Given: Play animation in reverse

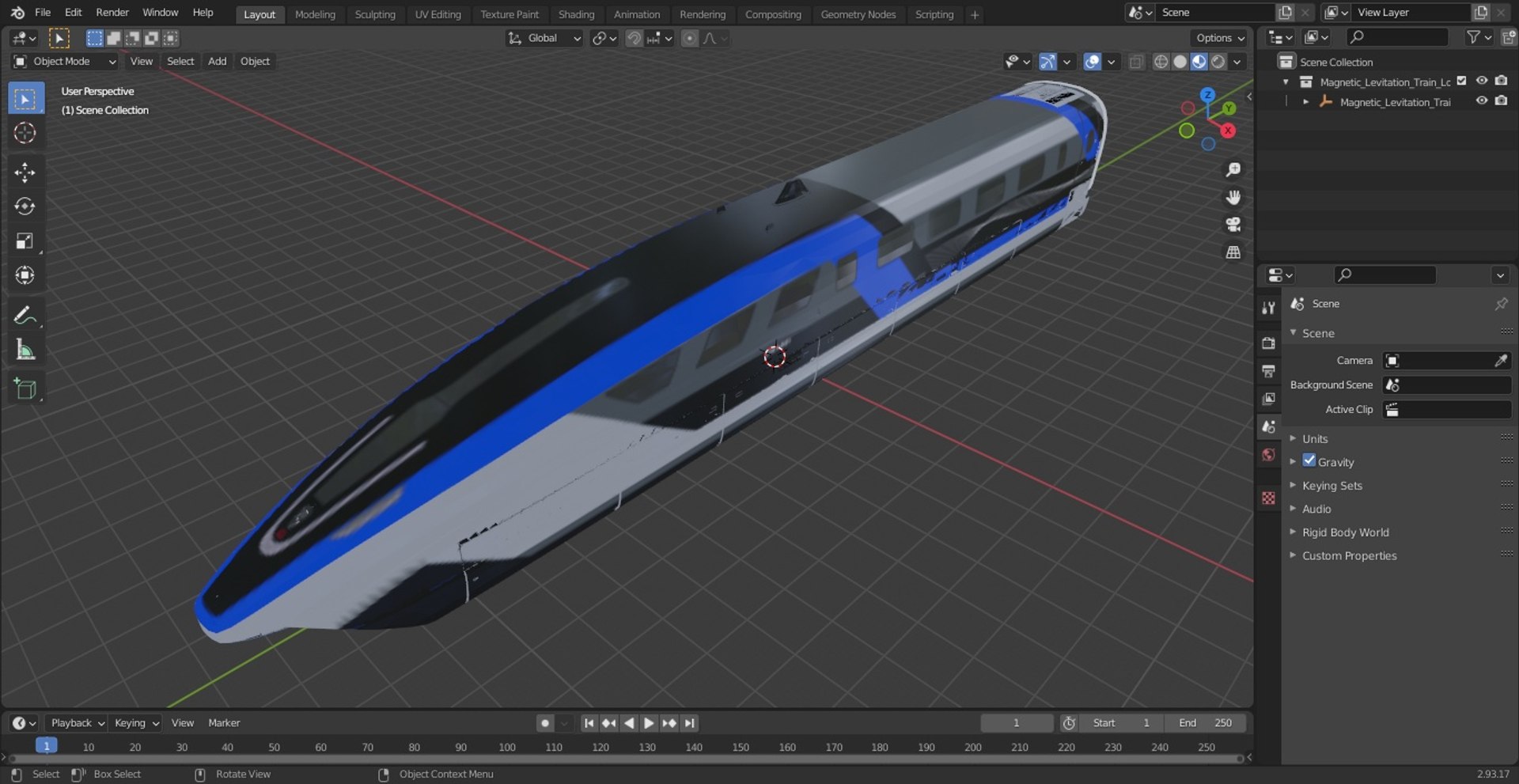Looking at the screenshot, I should tap(629, 723).
